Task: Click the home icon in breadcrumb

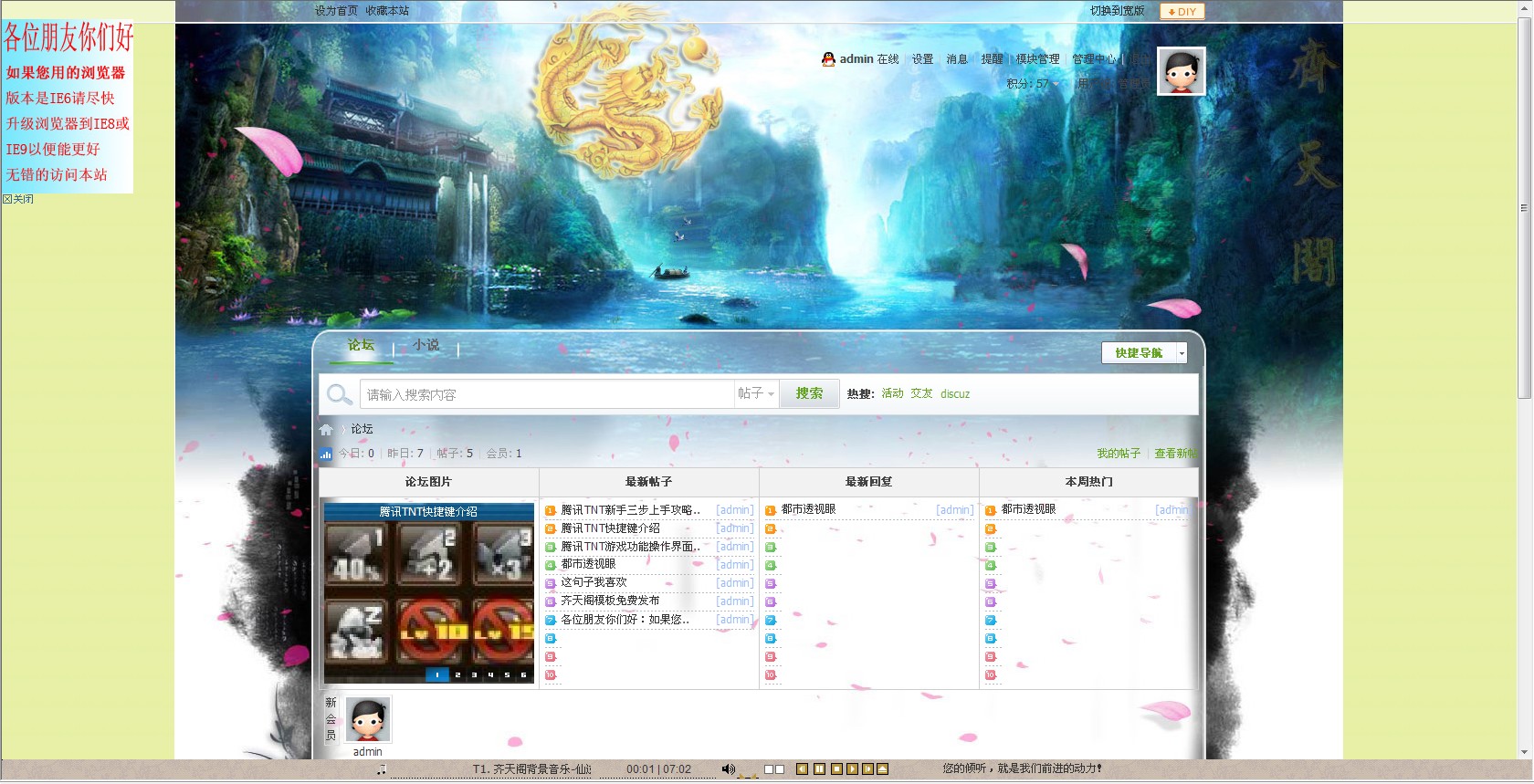Action: click(326, 429)
